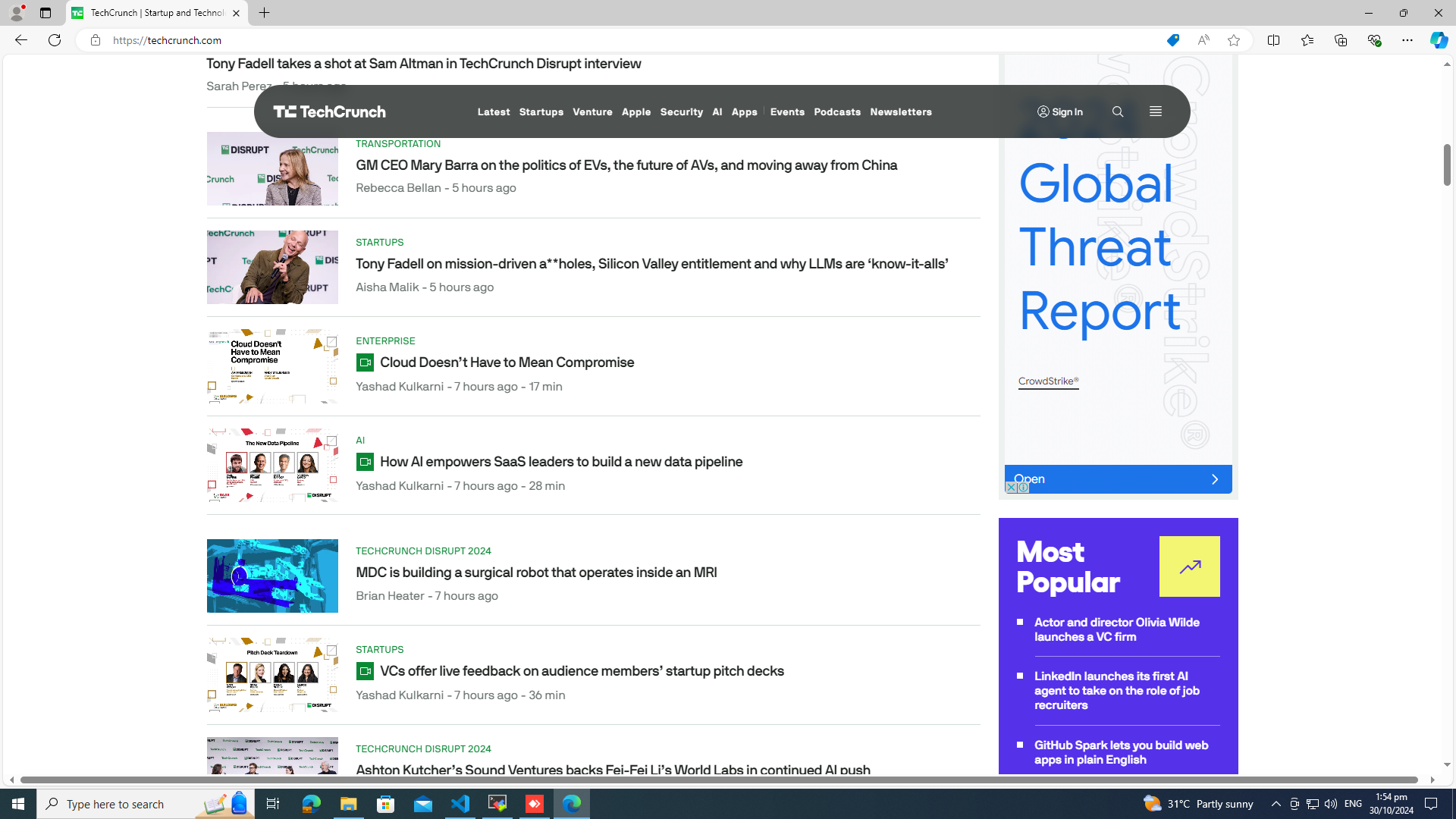Click the Sign In user icon

[x=1043, y=111]
